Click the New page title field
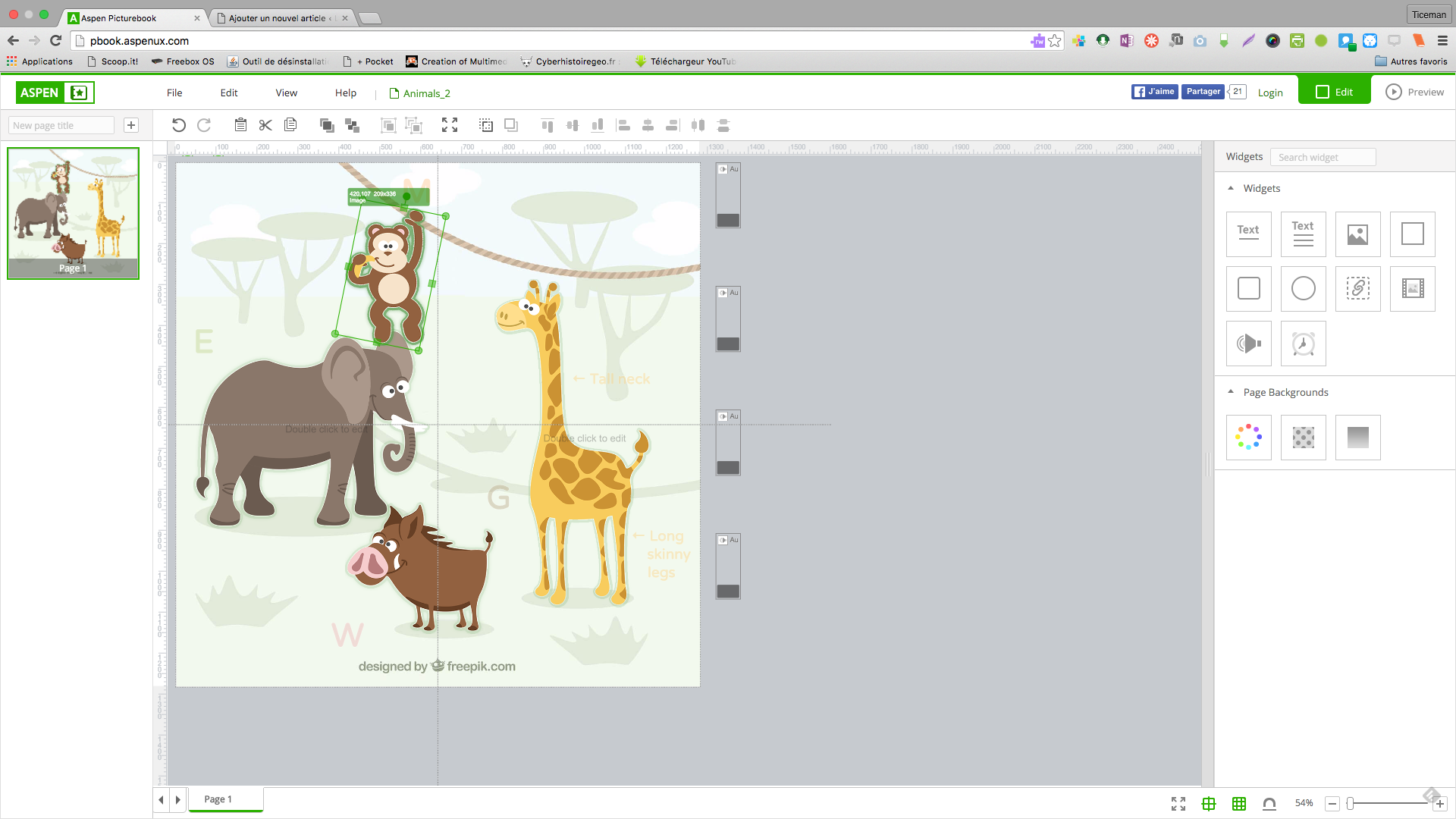Image resolution: width=1456 pixels, height=819 pixels. [x=61, y=125]
